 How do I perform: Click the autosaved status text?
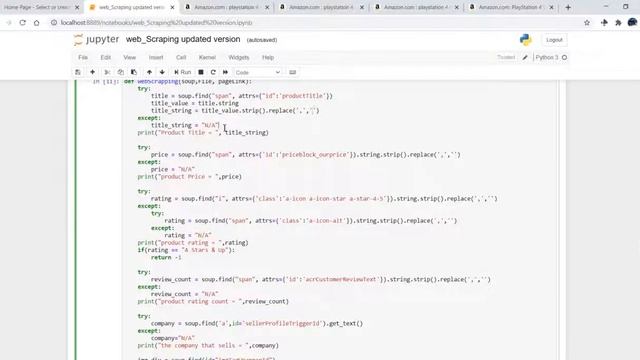point(262,40)
